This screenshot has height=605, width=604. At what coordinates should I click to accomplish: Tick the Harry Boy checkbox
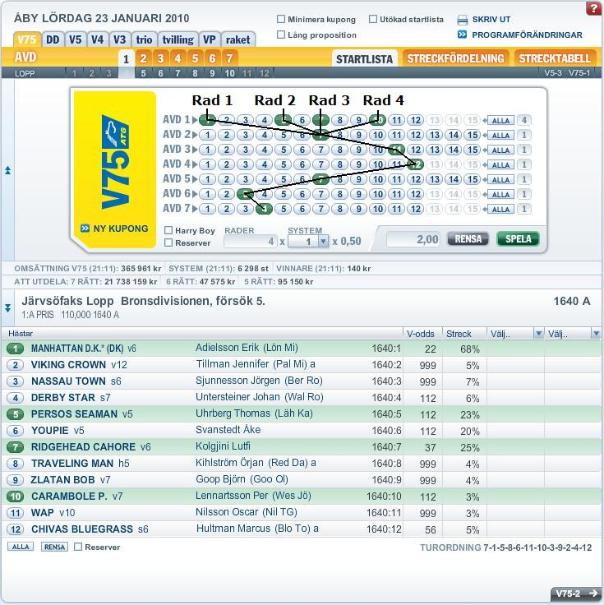pos(168,230)
